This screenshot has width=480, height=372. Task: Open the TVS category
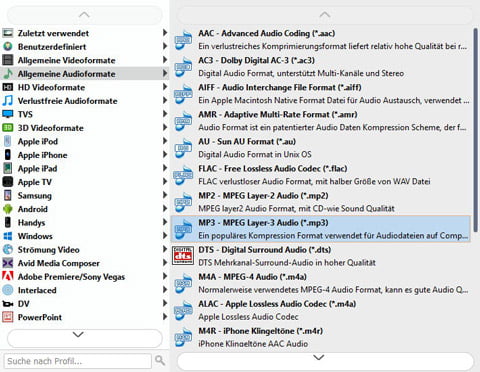pyautogui.click(x=85, y=114)
